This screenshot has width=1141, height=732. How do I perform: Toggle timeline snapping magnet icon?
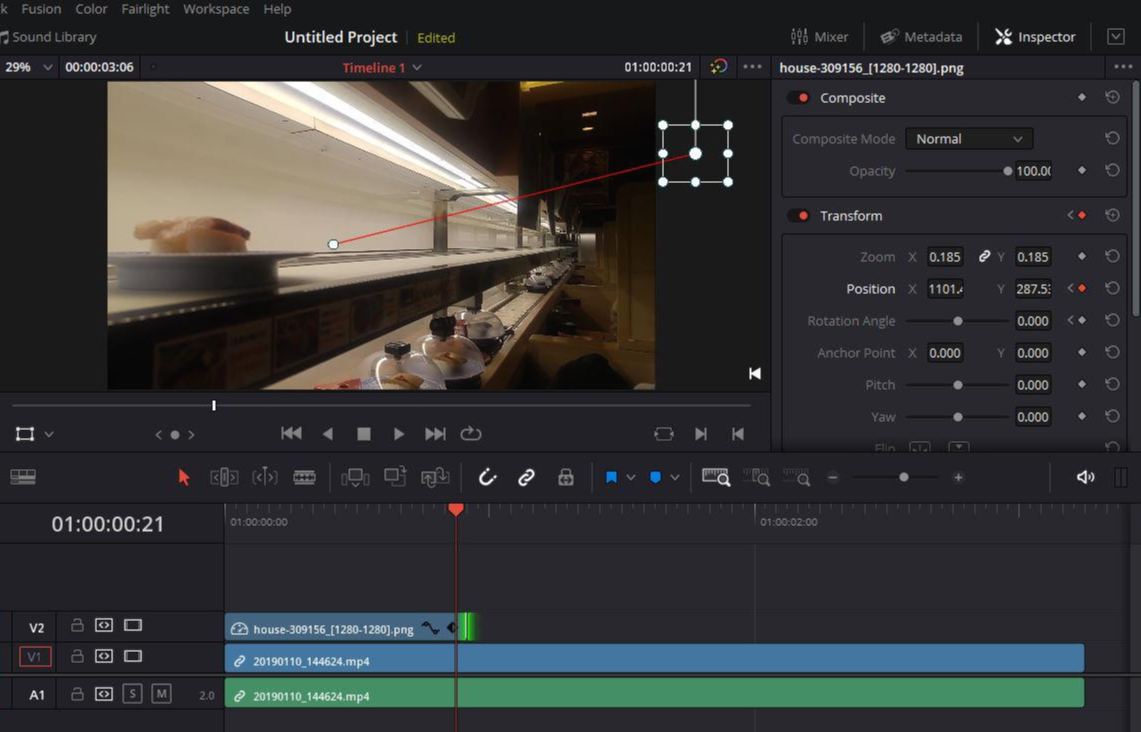point(487,477)
